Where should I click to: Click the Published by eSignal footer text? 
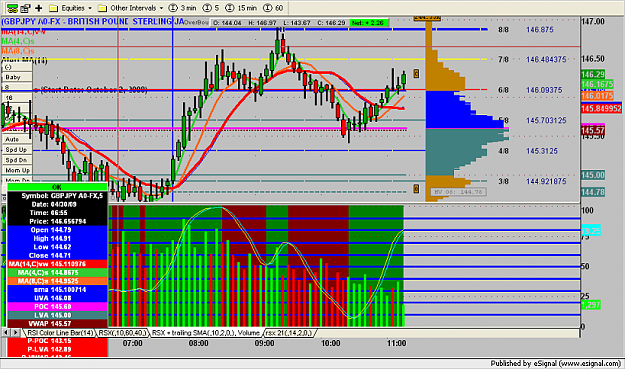click(x=556, y=363)
